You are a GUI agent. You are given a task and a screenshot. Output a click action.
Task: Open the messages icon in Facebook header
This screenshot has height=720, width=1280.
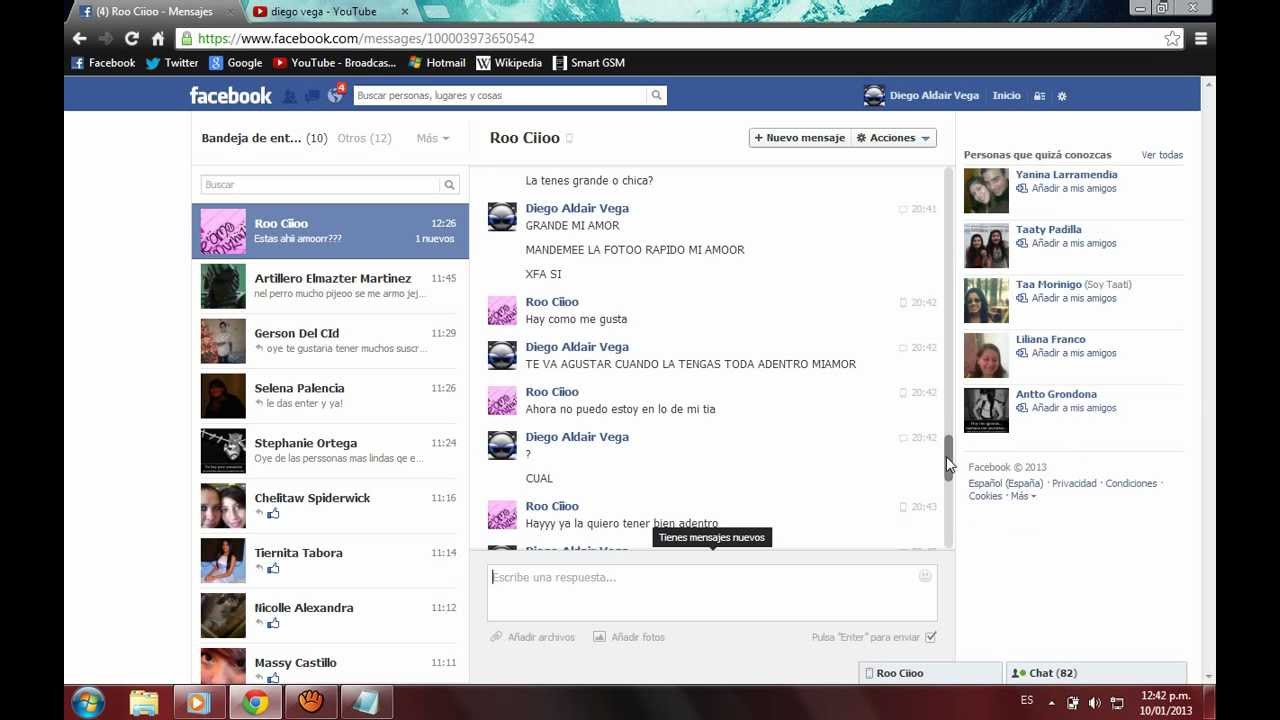coord(311,96)
